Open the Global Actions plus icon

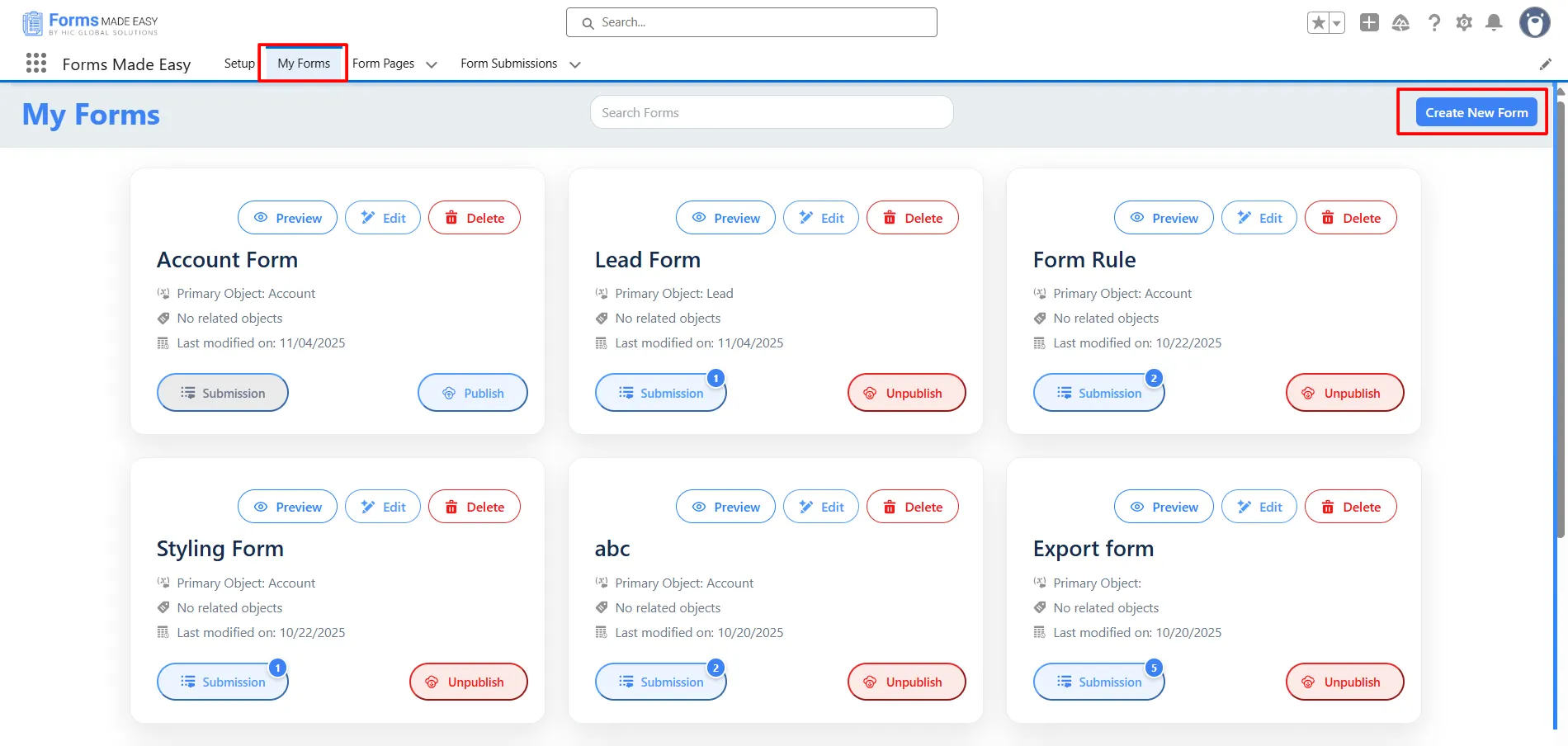tap(1369, 23)
